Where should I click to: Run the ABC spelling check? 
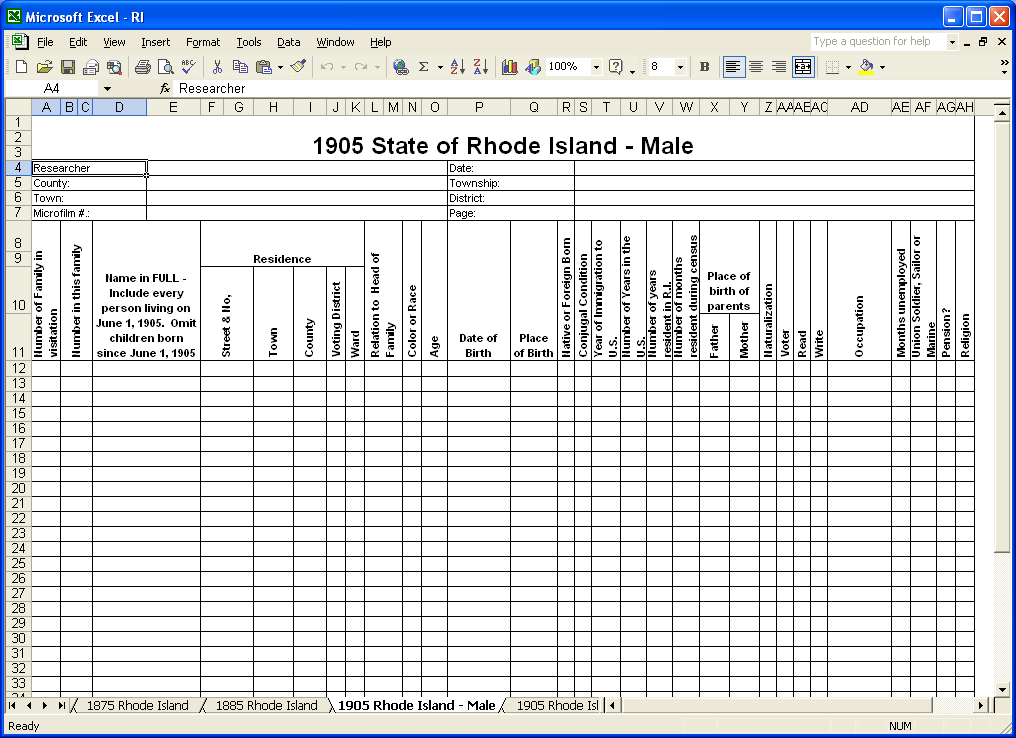tap(189, 67)
